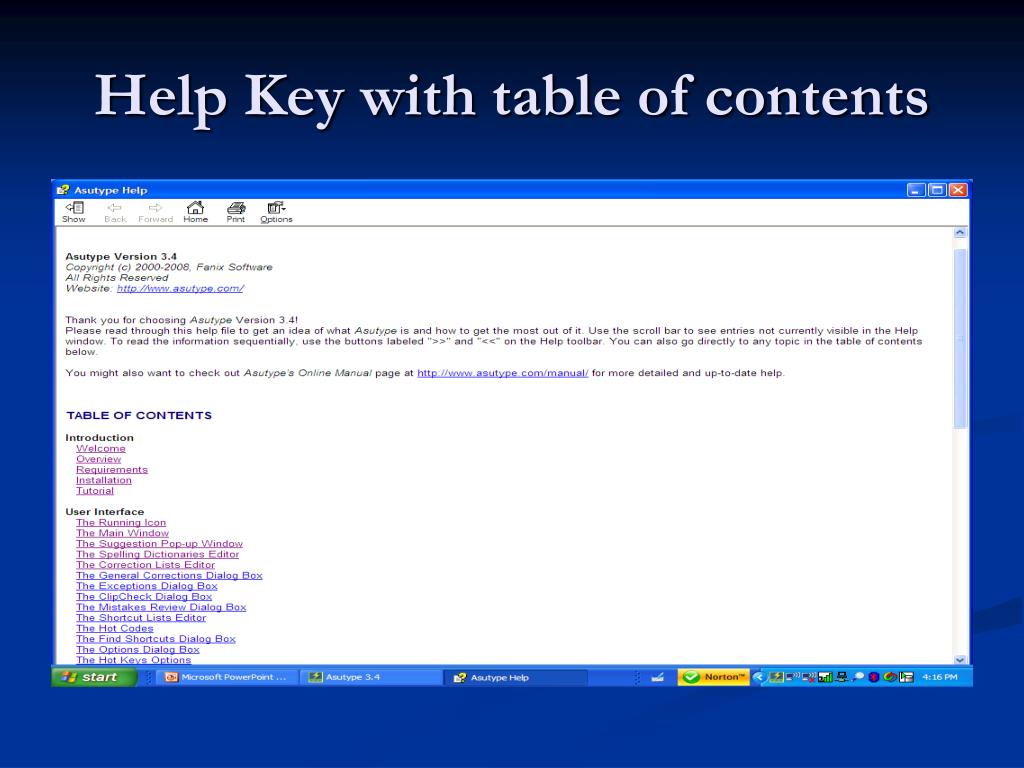
Task: Maximize the Asutype Help window
Action: [x=937, y=190]
